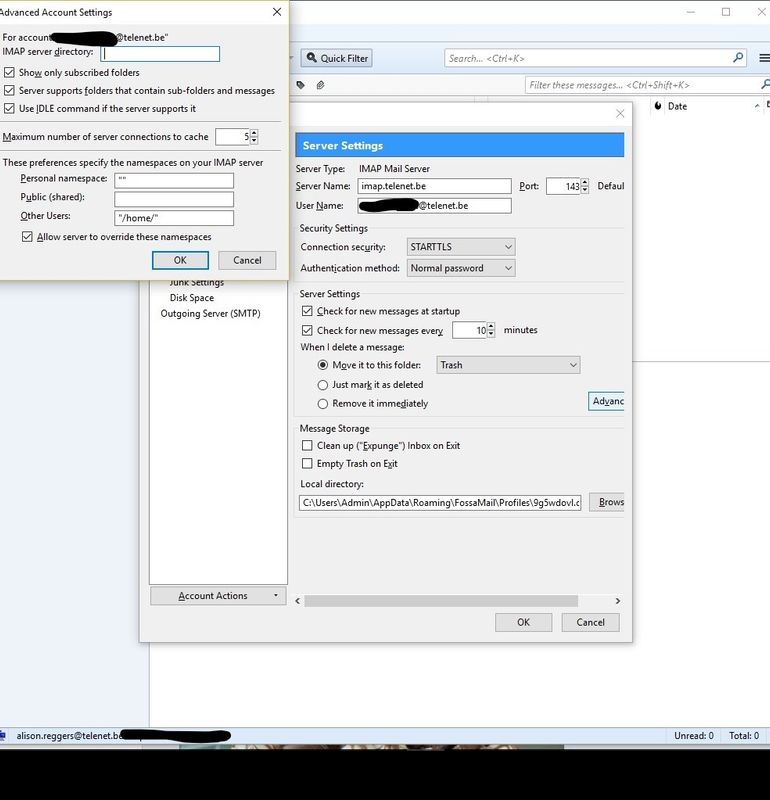The width and height of the screenshot is (770, 800).
Task: Select Outgoing Server (SMTP) in sidebar
Action: pyautogui.click(x=210, y=314)
